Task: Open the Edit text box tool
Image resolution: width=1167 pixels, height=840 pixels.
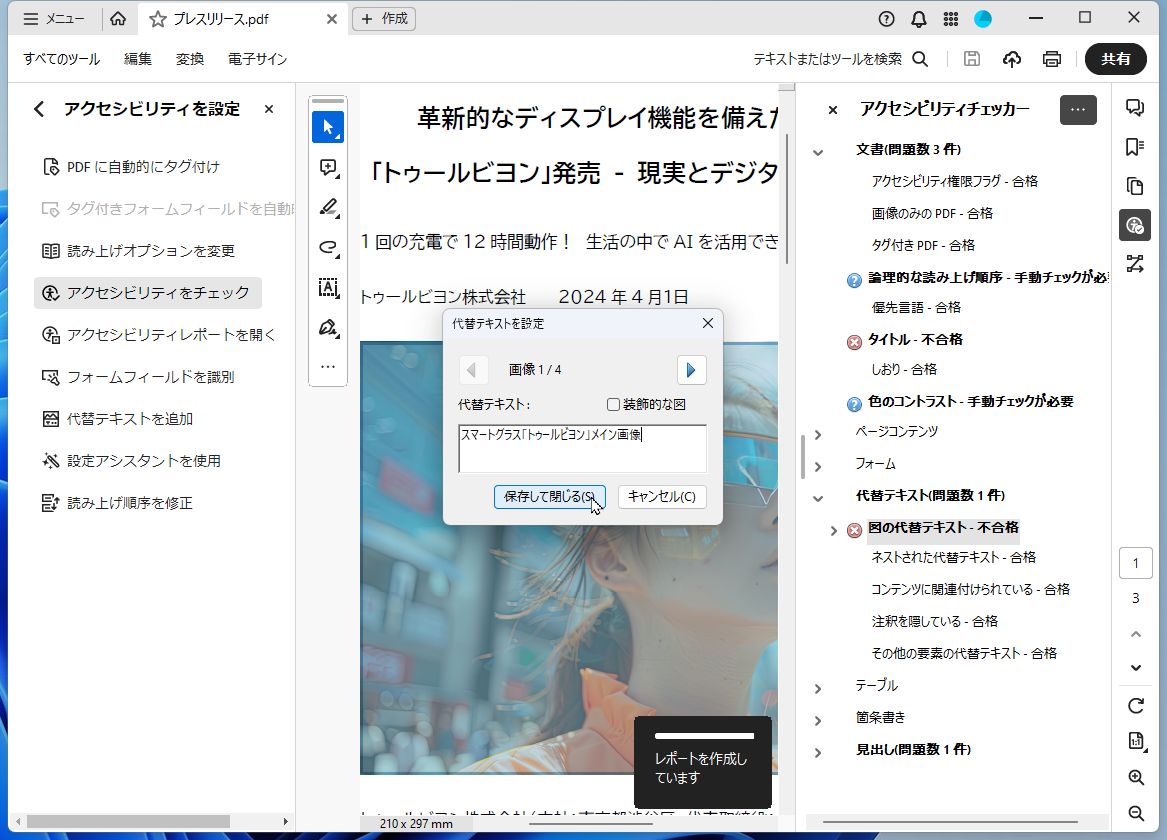Action: click(327, 287)
